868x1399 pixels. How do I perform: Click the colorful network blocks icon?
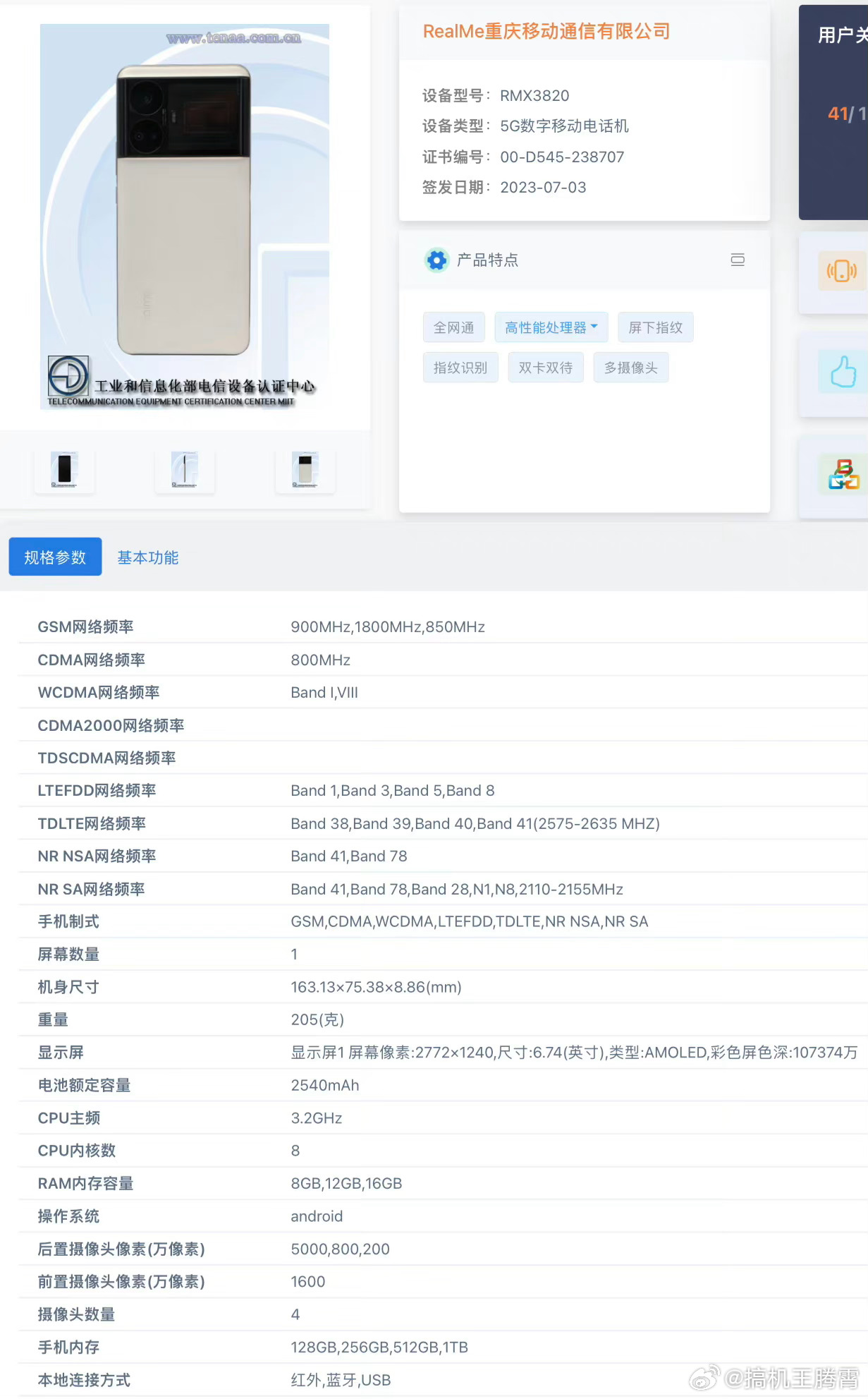click(x=843, y=474)
